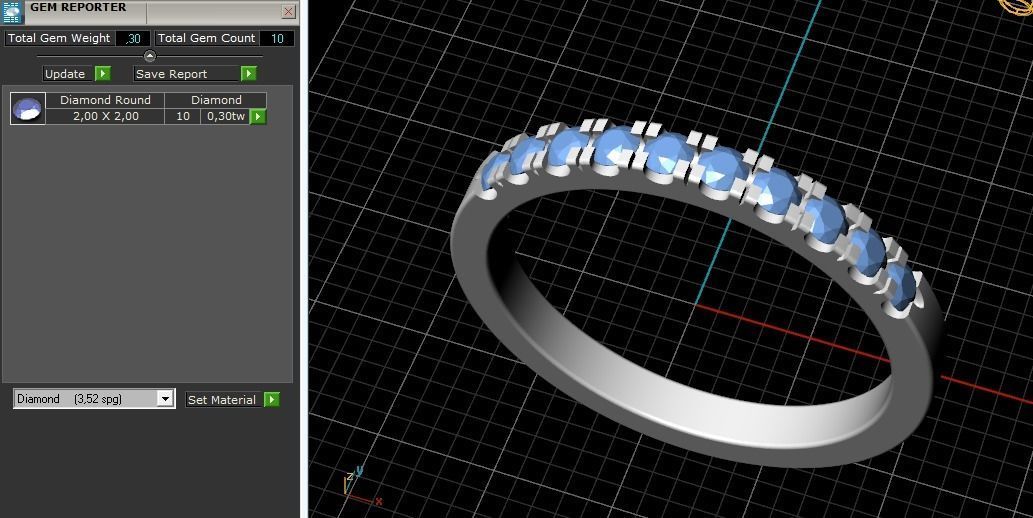Image resolution: width=1033 pixels, height=518 pixels.
Task: Close the Gem Reporter panel
Action: point(289,11)
